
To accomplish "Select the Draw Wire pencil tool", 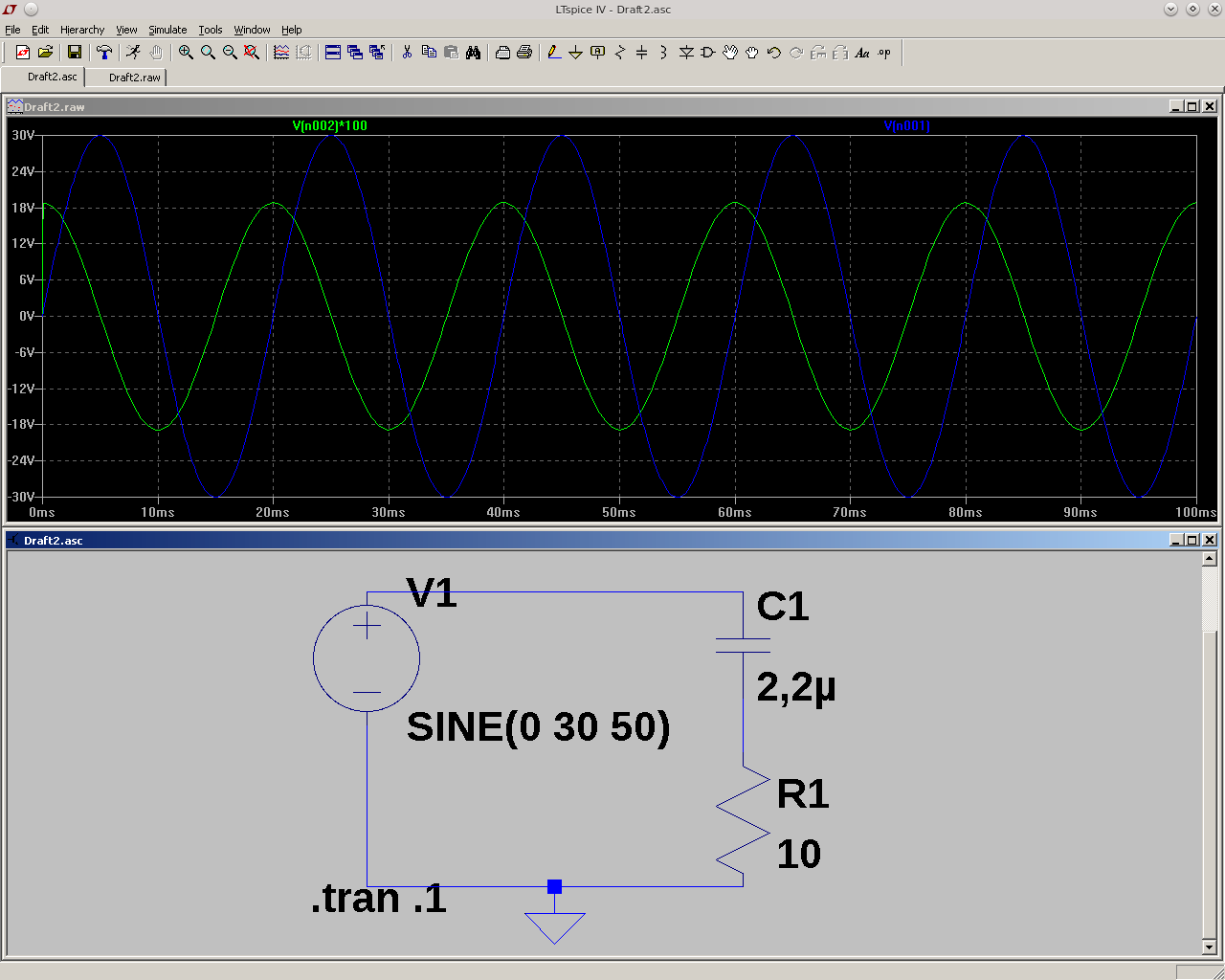I will coord(554,53).
